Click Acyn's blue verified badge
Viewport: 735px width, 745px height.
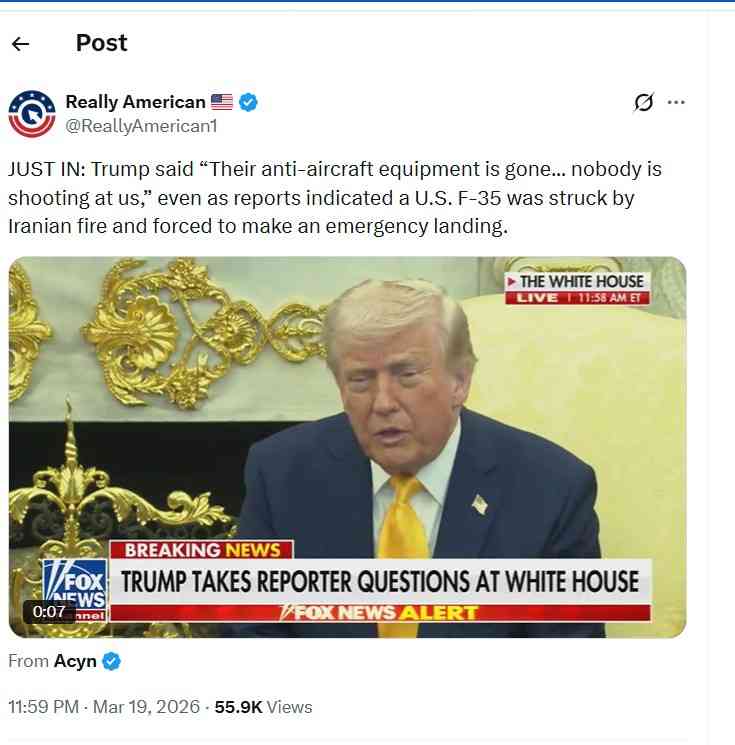(x=112, y=661)
